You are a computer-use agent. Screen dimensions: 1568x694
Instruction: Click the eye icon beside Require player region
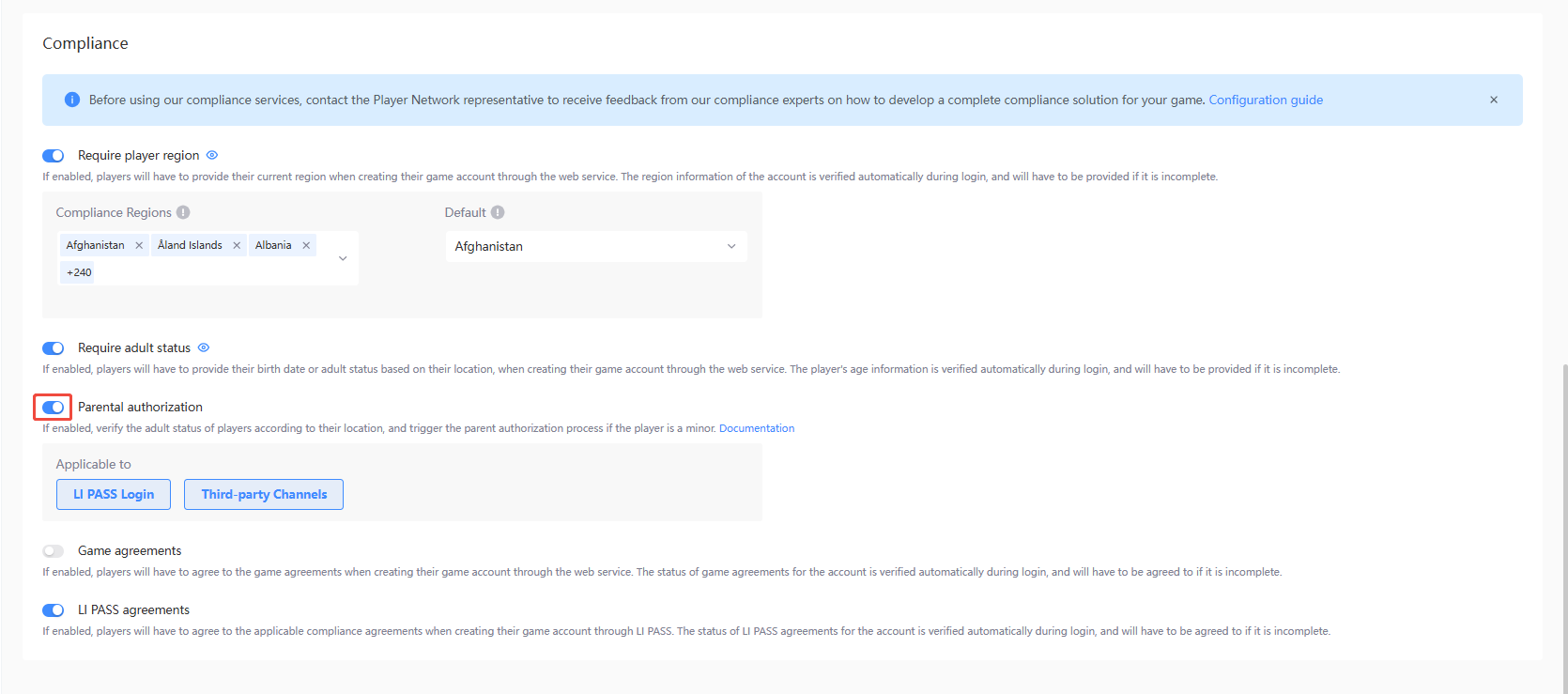pyautogui.click(x=212, y=155)
